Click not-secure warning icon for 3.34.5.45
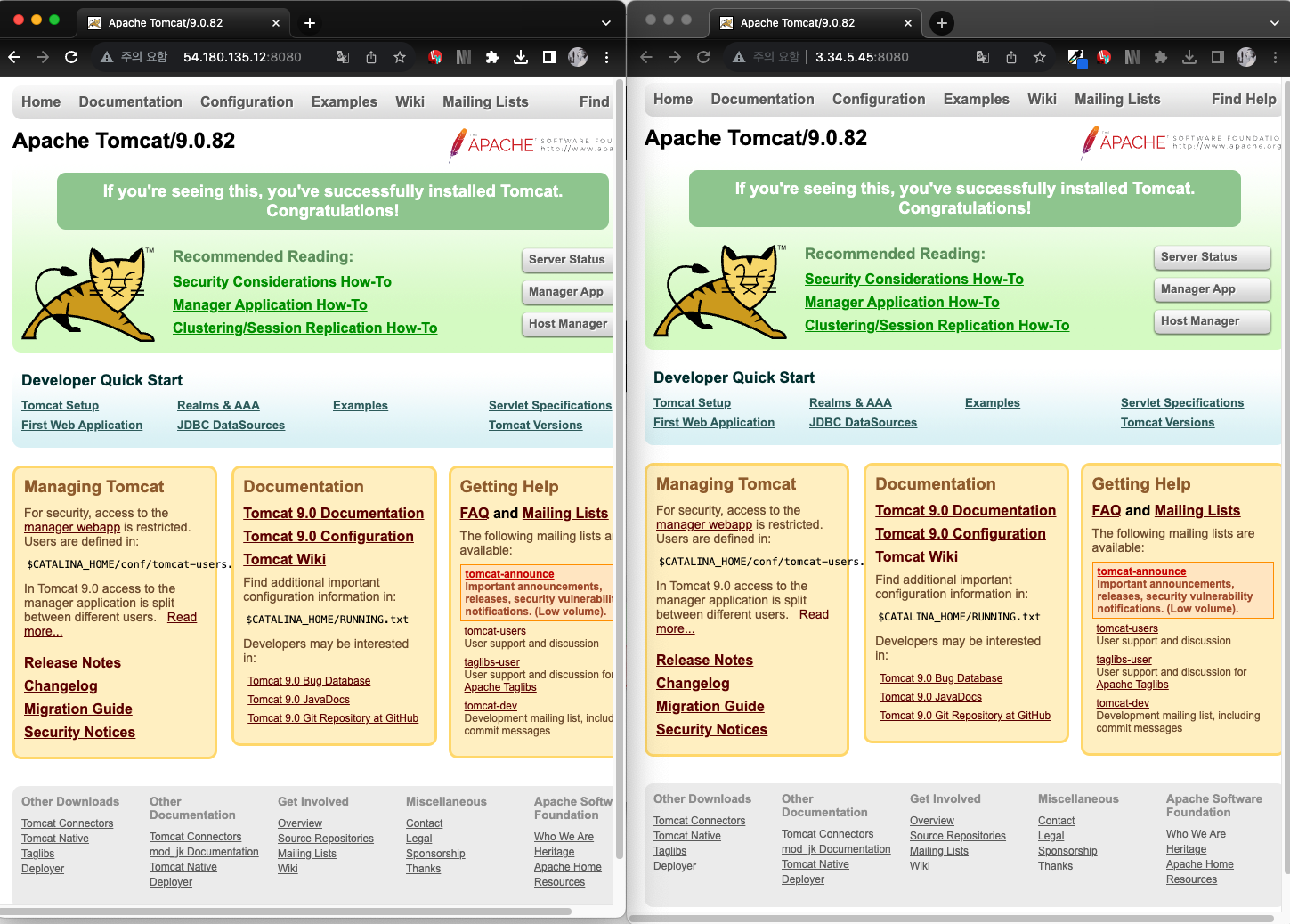1290x924 pixels. pos(739,57)
